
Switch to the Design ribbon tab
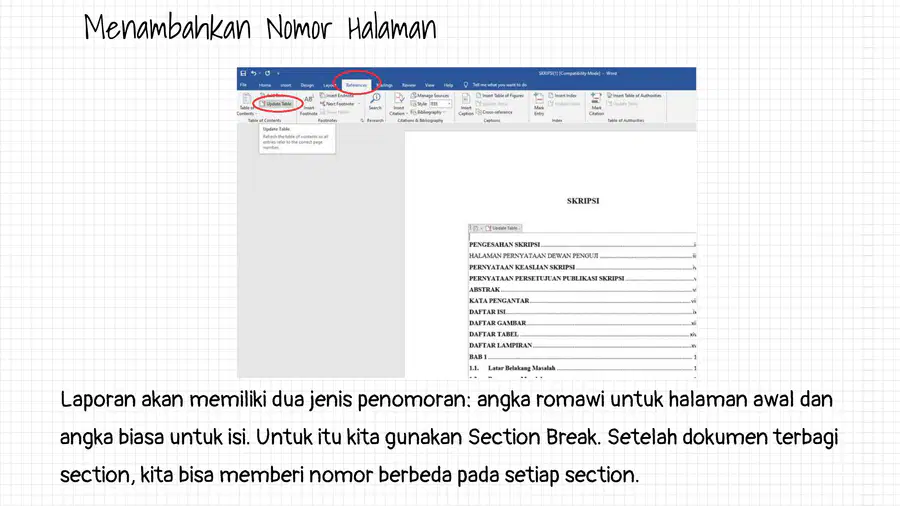click(307, 85)
